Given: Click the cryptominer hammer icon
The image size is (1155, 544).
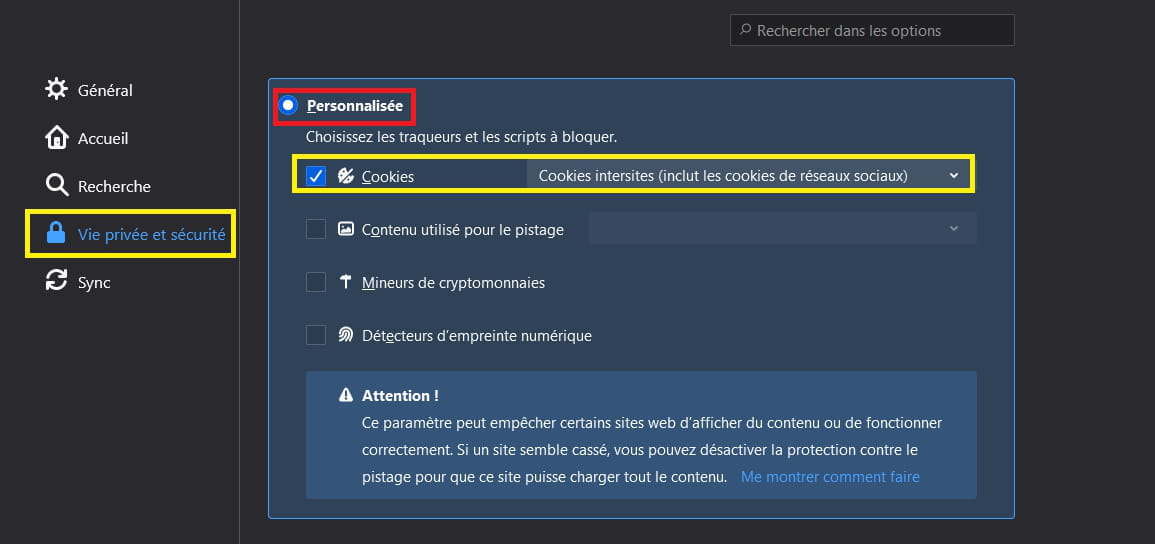Looking at the screenshot, I should tap(345, 282).
